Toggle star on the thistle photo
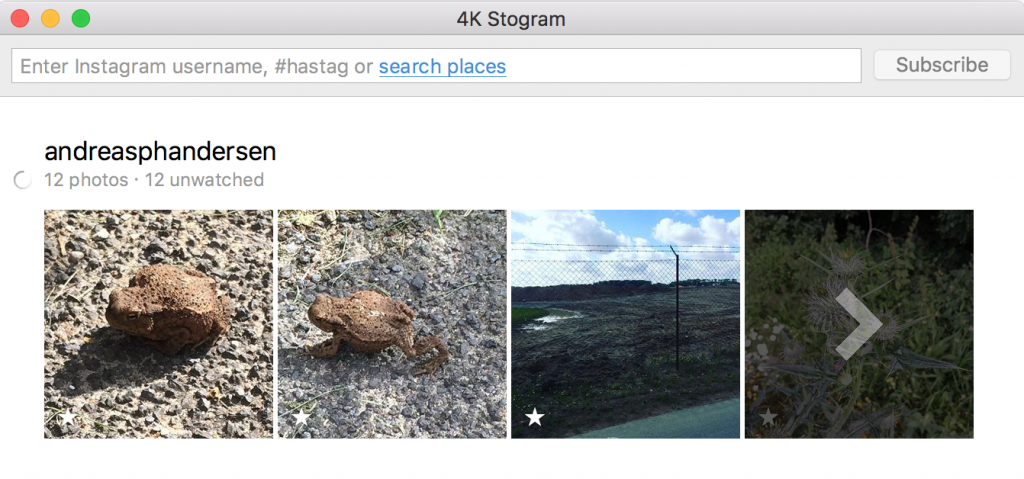Image resolution: width=1024 pixels, height=479 pixels. tap(769, 417)
